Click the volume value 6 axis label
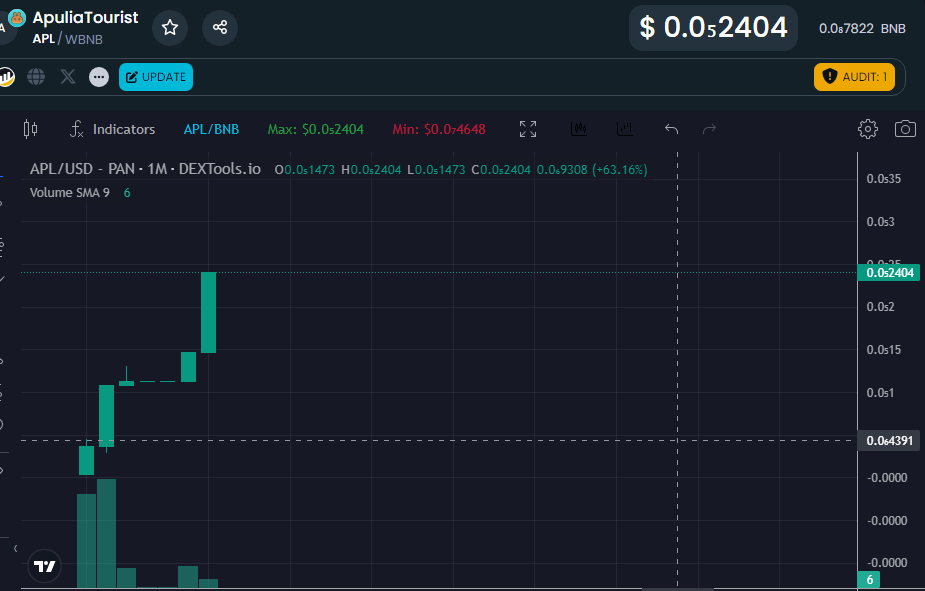This screenshot has height=591, width=925. pyautogui.click(x=869, y=580)
